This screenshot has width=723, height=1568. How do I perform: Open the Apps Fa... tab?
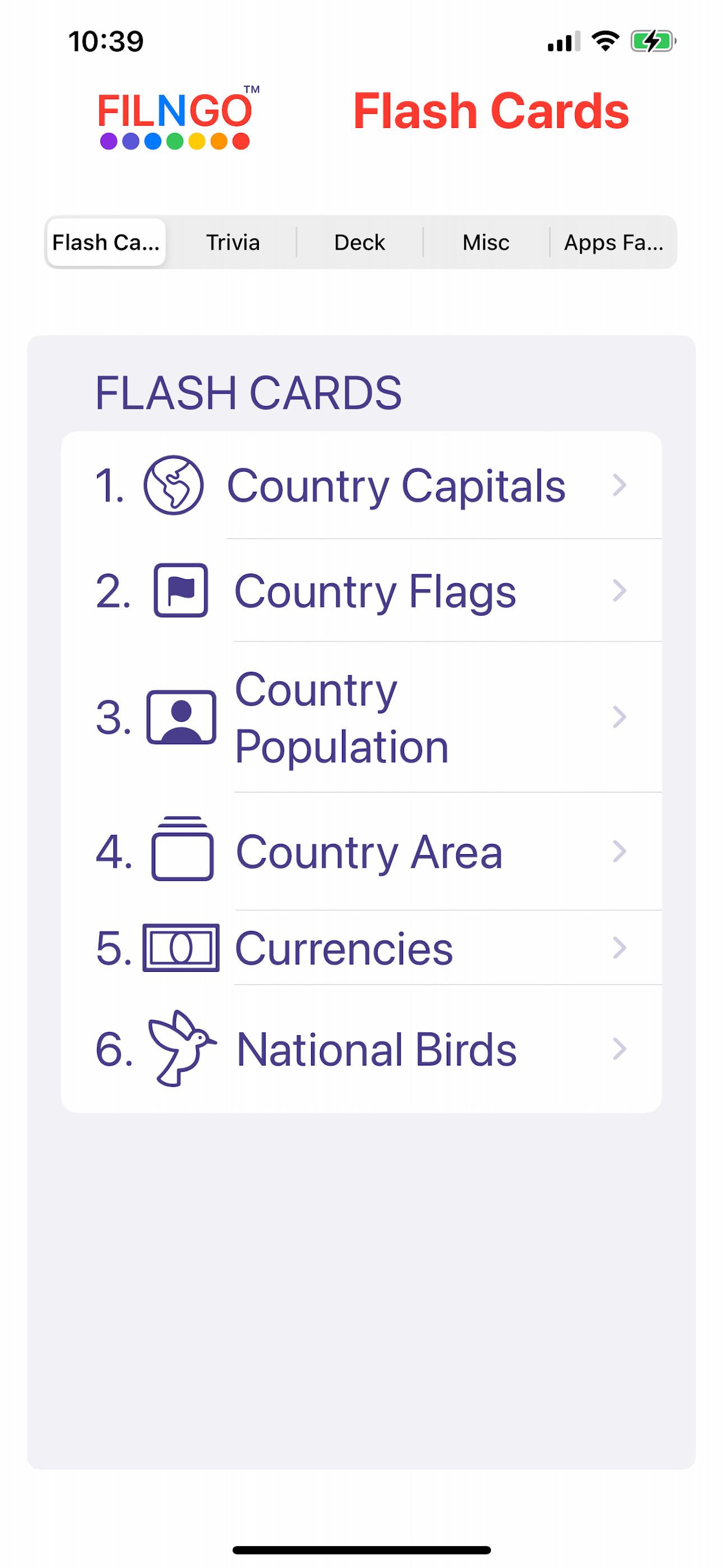coord(613,242)
